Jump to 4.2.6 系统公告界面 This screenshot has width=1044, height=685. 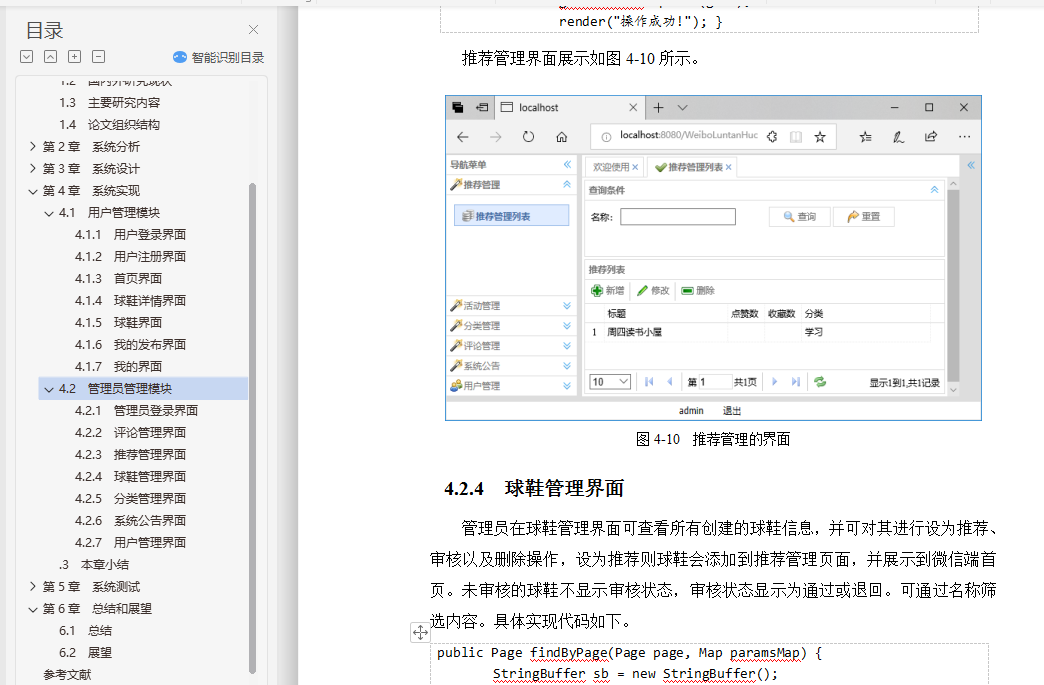130,520
